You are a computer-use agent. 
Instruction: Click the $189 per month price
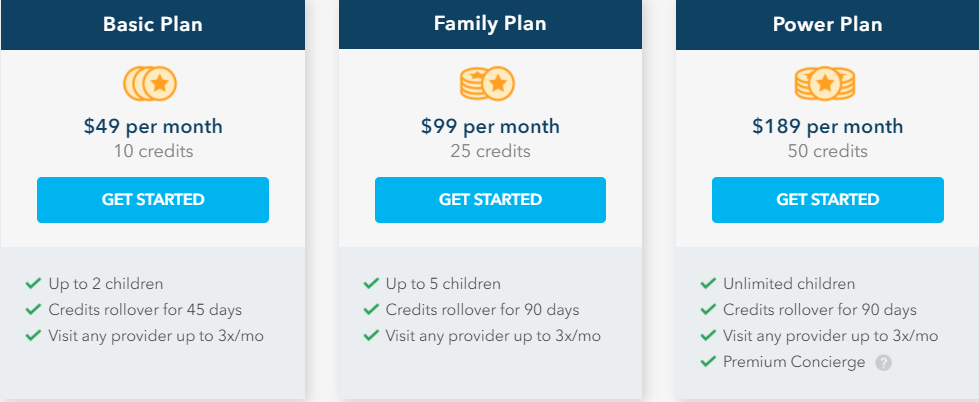click(827, 127)
